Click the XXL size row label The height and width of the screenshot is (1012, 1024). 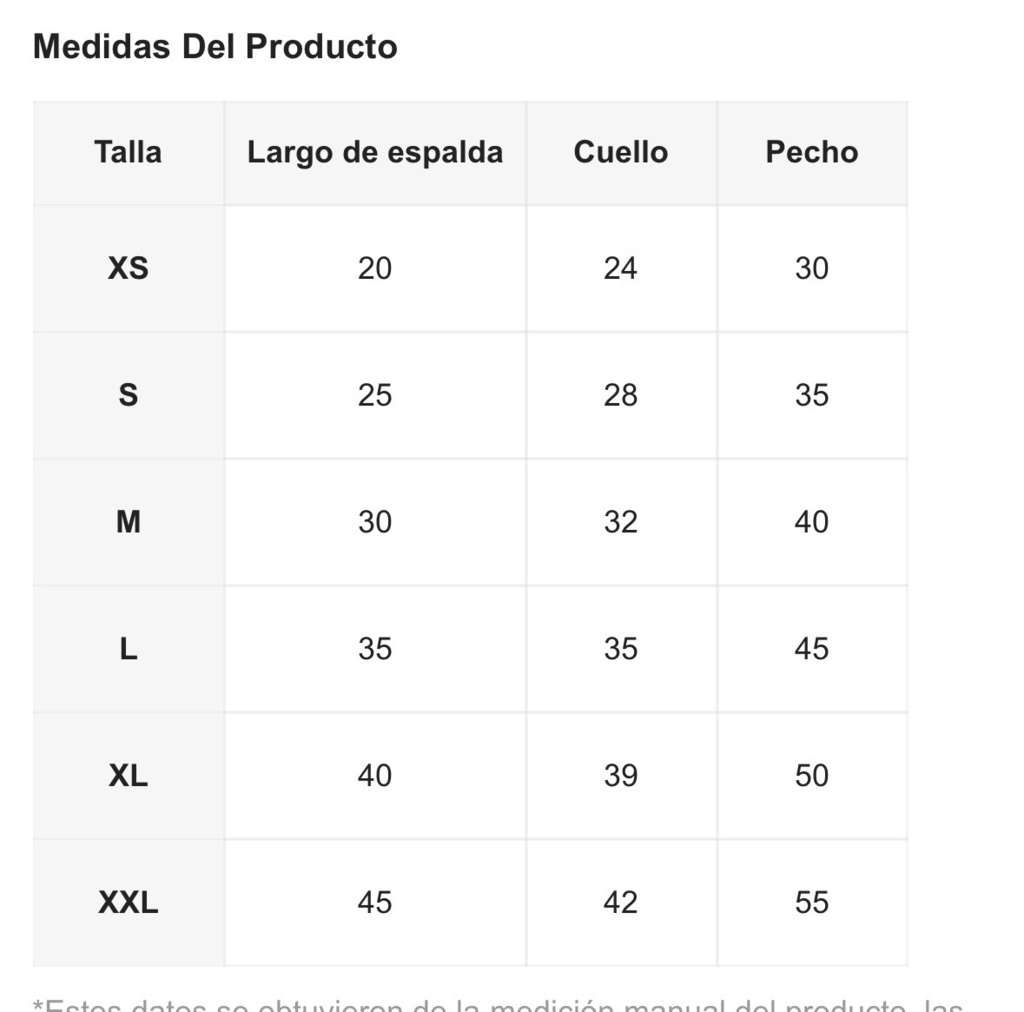pos(128,902)
